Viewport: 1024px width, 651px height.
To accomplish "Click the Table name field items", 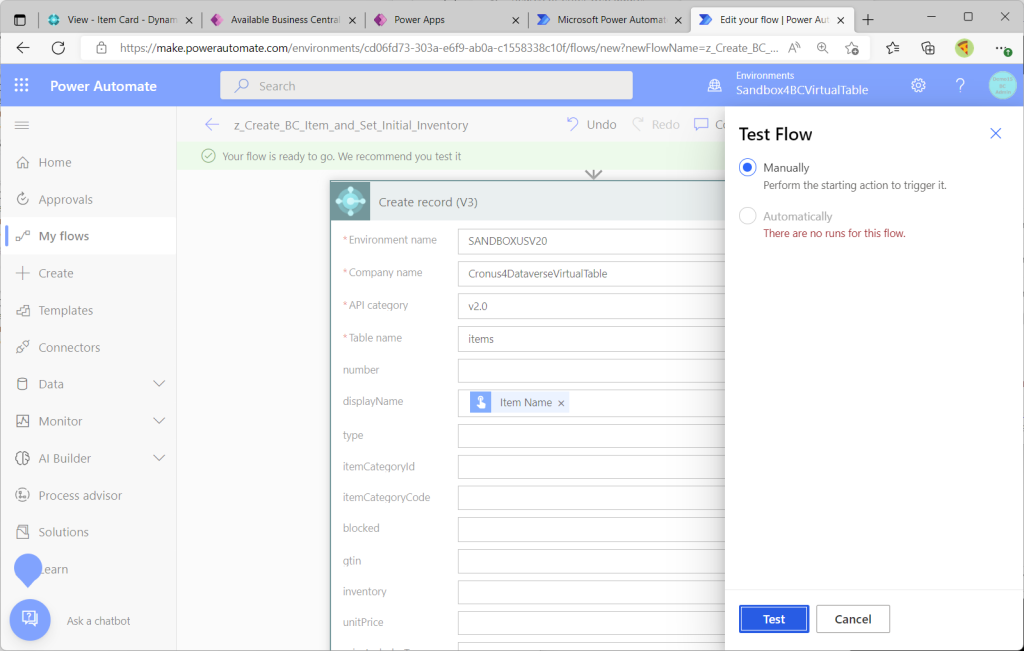I will click(x=592, y=339).
